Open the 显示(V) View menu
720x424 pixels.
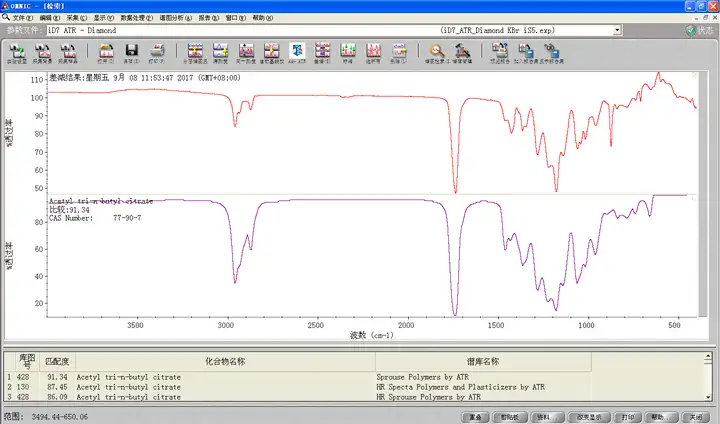(104, 18)
